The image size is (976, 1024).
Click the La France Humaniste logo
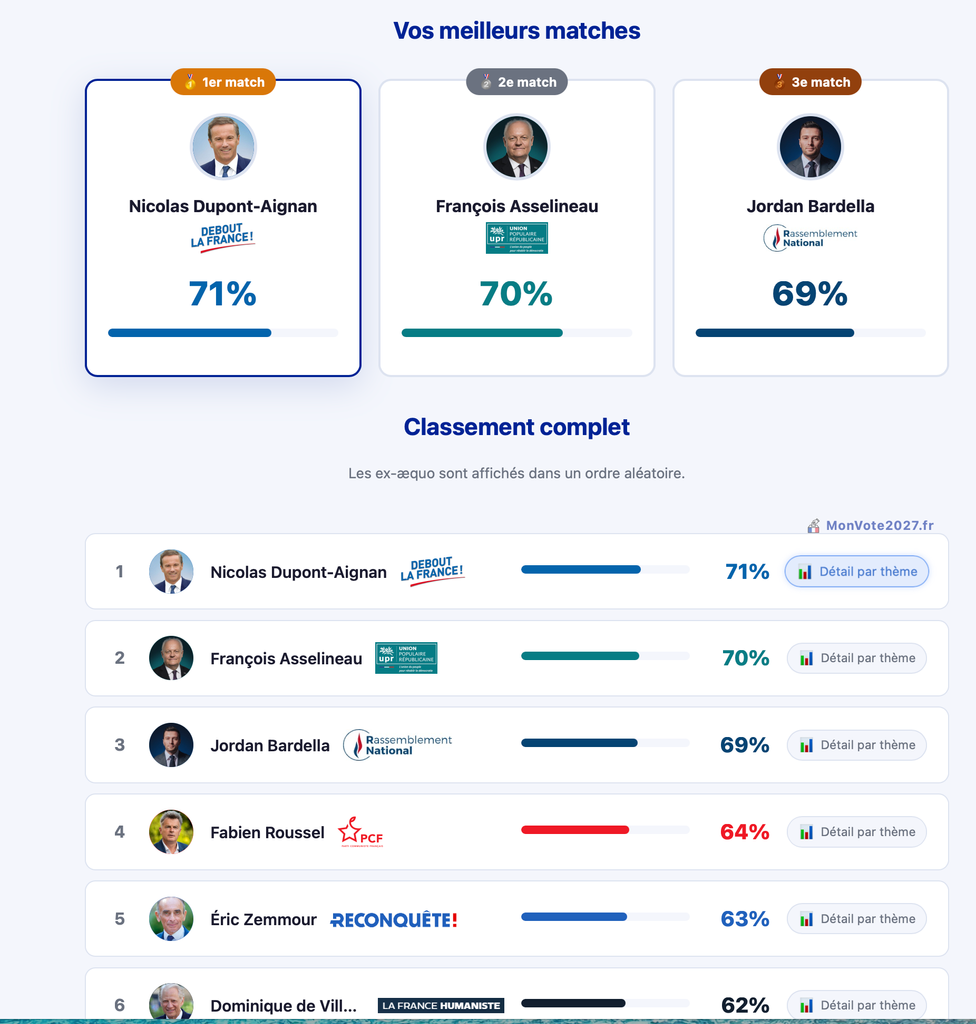point(441,1005)
